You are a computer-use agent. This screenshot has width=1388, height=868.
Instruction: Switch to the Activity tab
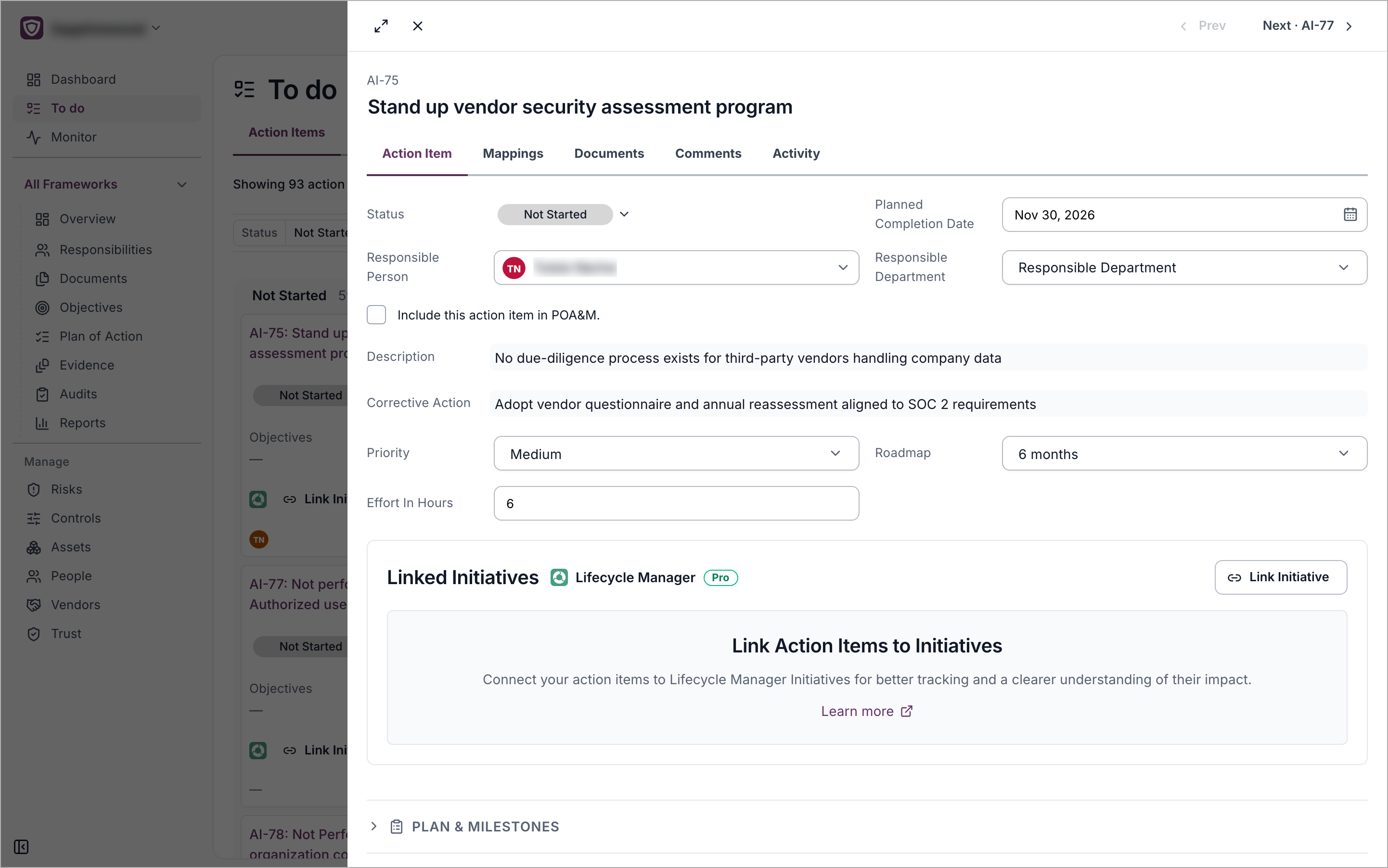796,153
